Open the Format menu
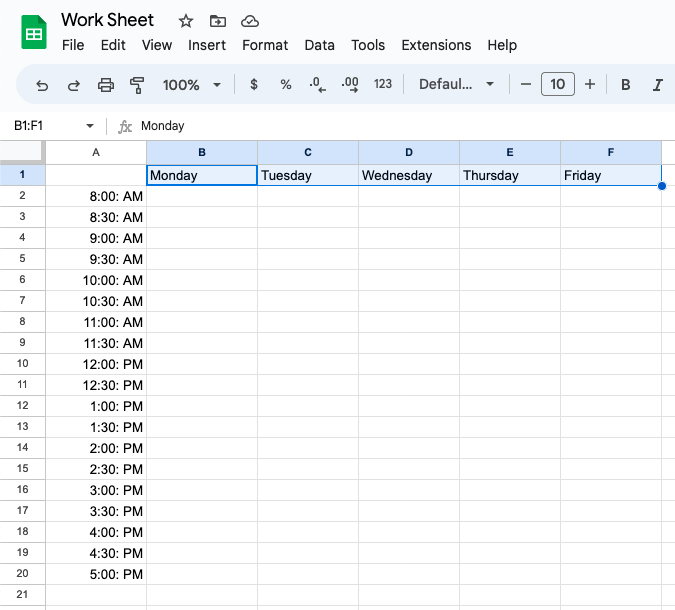The height and width of the screenshot is (610, 675). coord(265,45)
